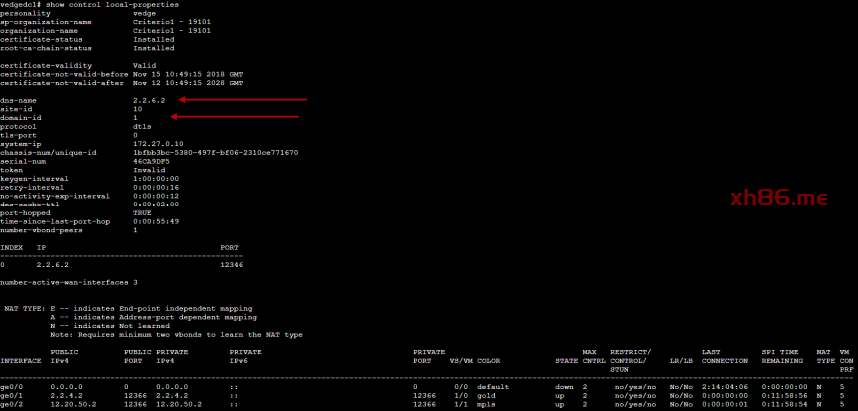
Task: Select the ge0/2 interface name
Action: pos(13,404)
